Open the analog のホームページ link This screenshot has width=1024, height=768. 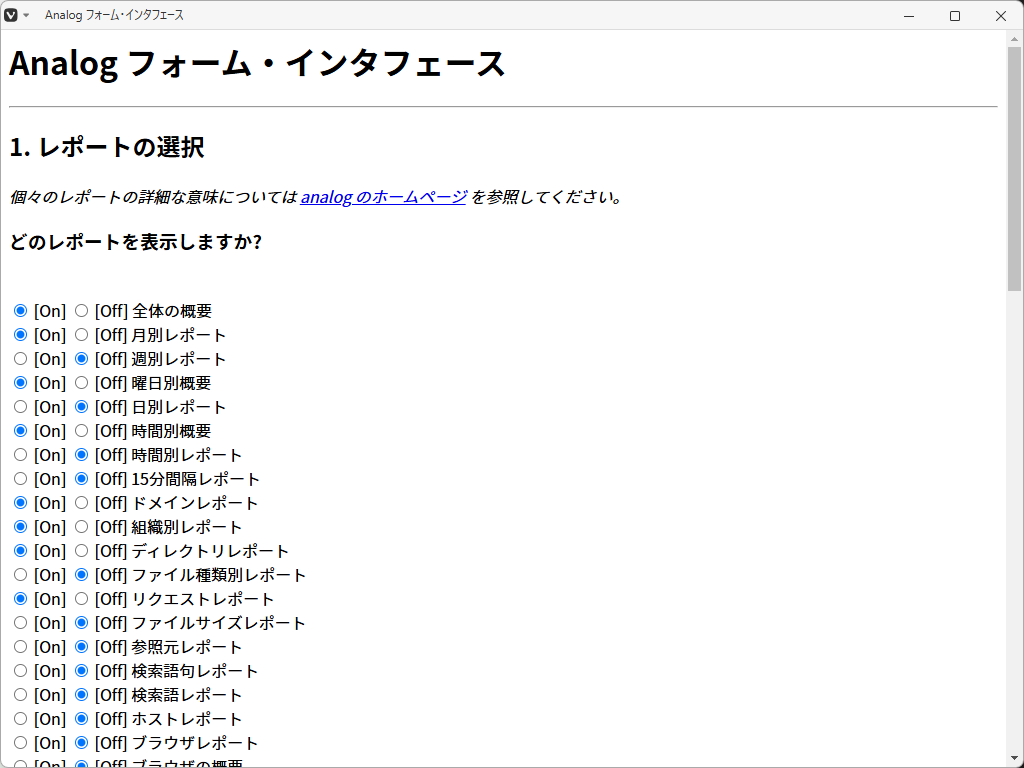point(383,197)
